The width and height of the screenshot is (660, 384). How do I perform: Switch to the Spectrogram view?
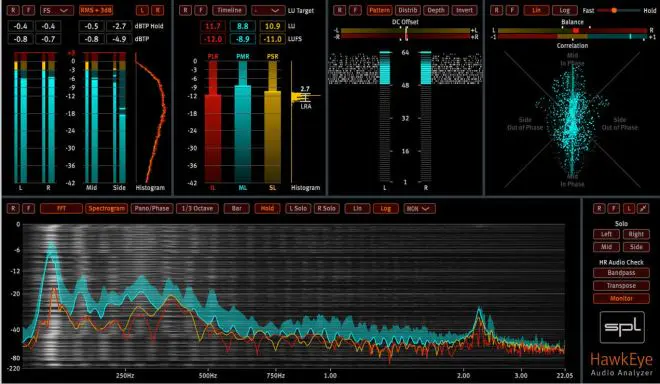(106, 208)
